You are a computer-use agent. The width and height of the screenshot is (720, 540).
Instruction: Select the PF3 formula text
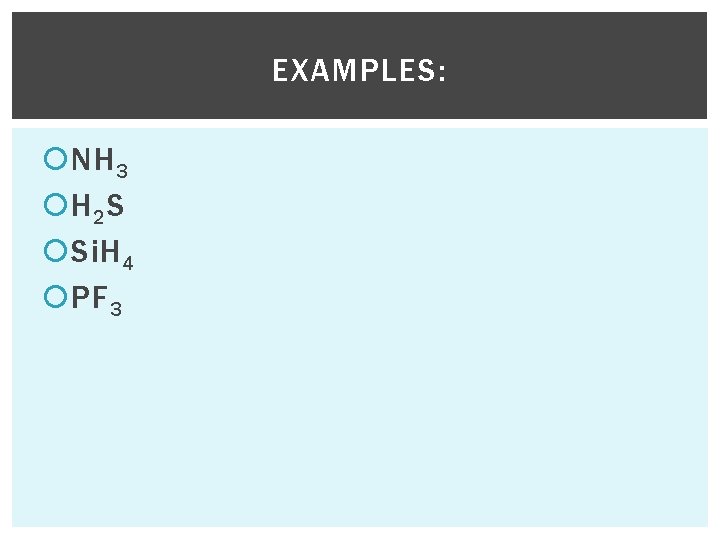point(96,300)
